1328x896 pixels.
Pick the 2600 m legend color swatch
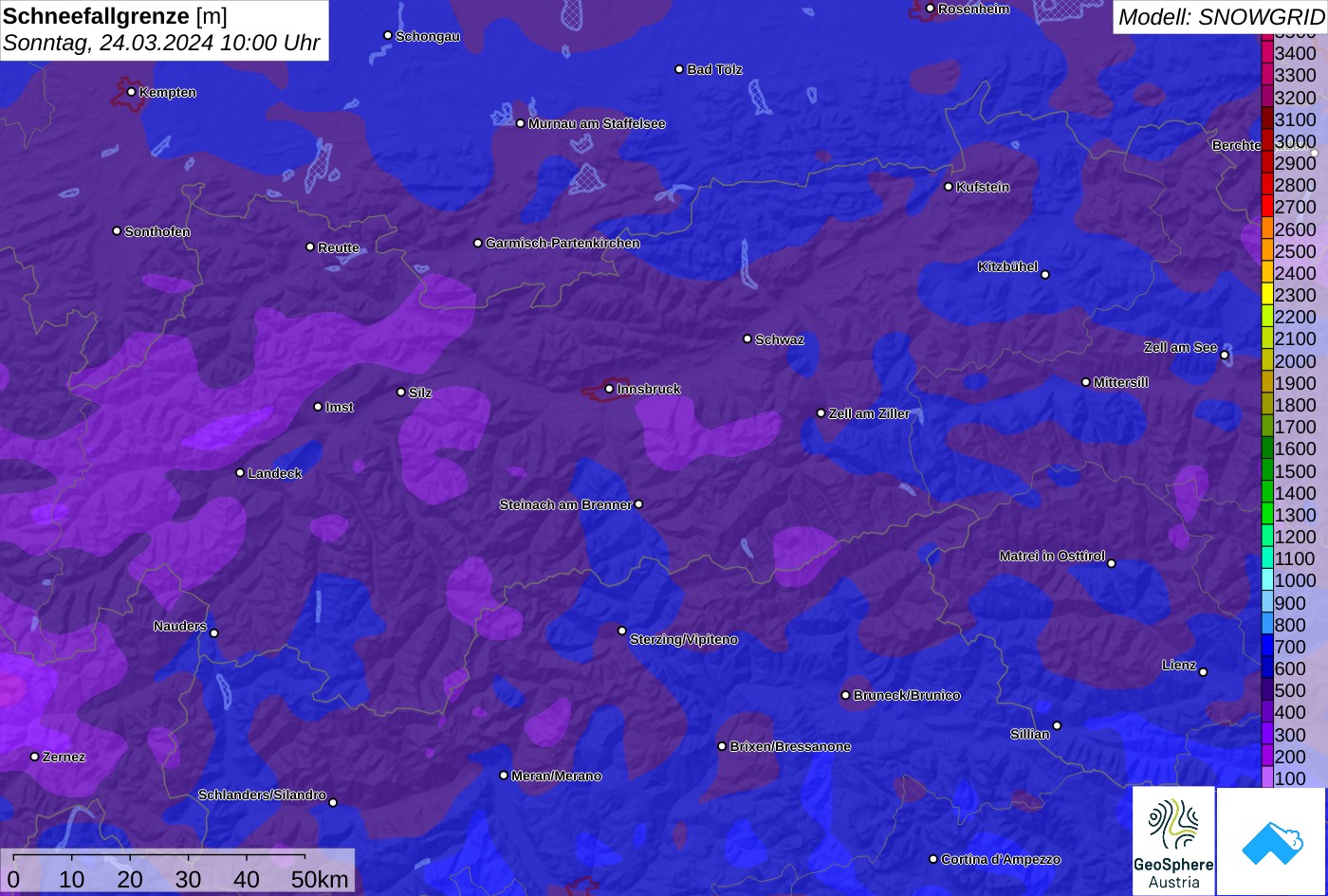(x=1267, y=229)
